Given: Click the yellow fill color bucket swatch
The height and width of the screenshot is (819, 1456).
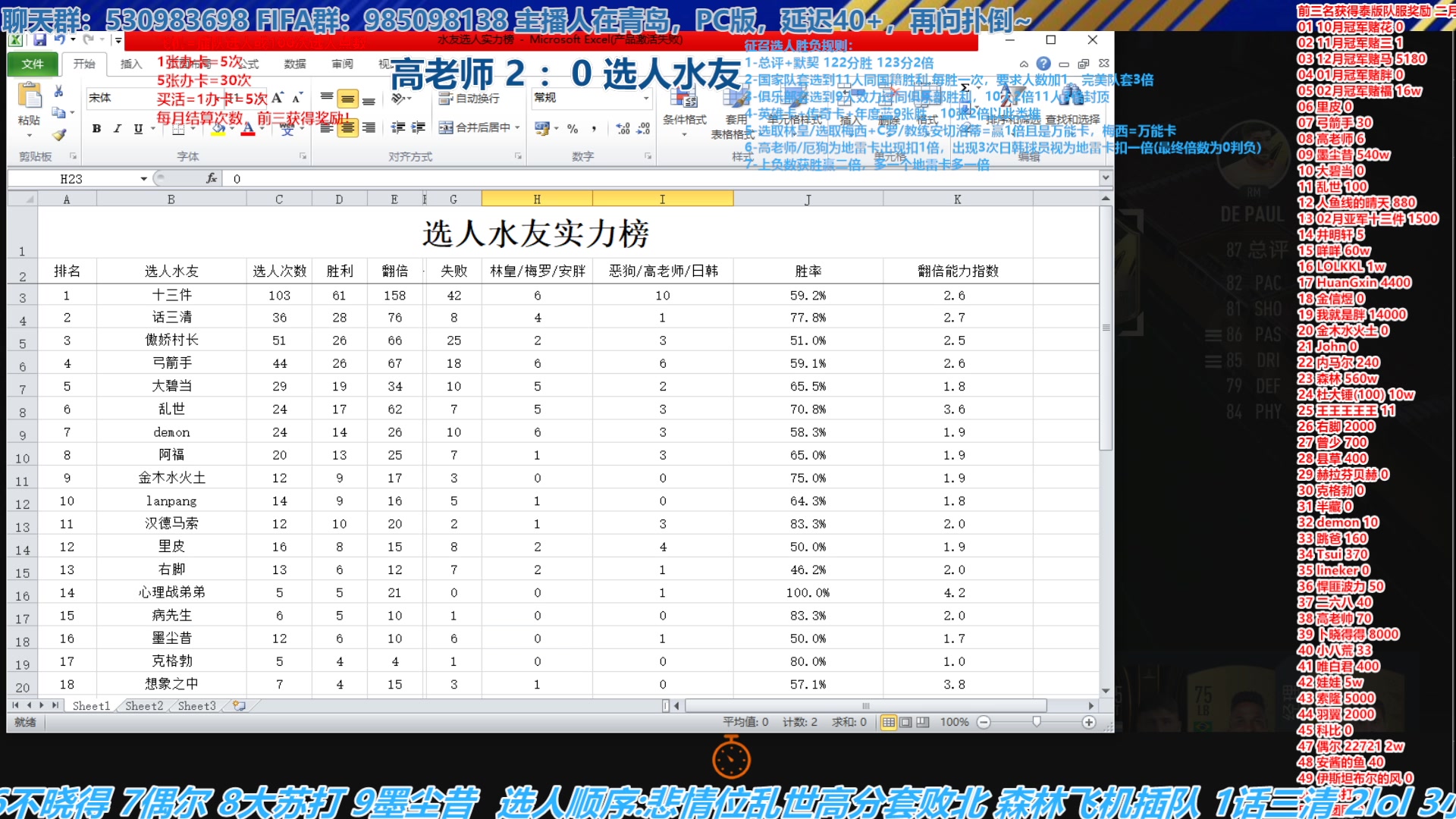Looking at the screenshot, I should 218,130.
